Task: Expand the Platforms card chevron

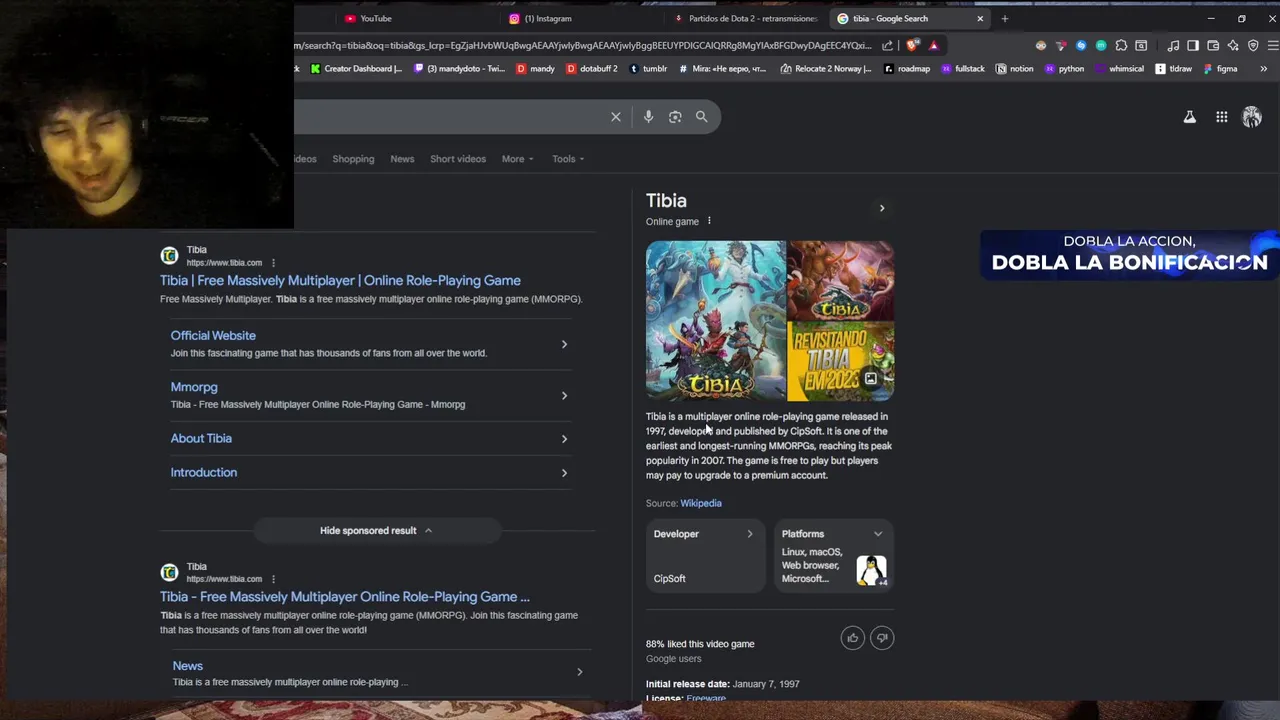Action: [x=878, y=534]
